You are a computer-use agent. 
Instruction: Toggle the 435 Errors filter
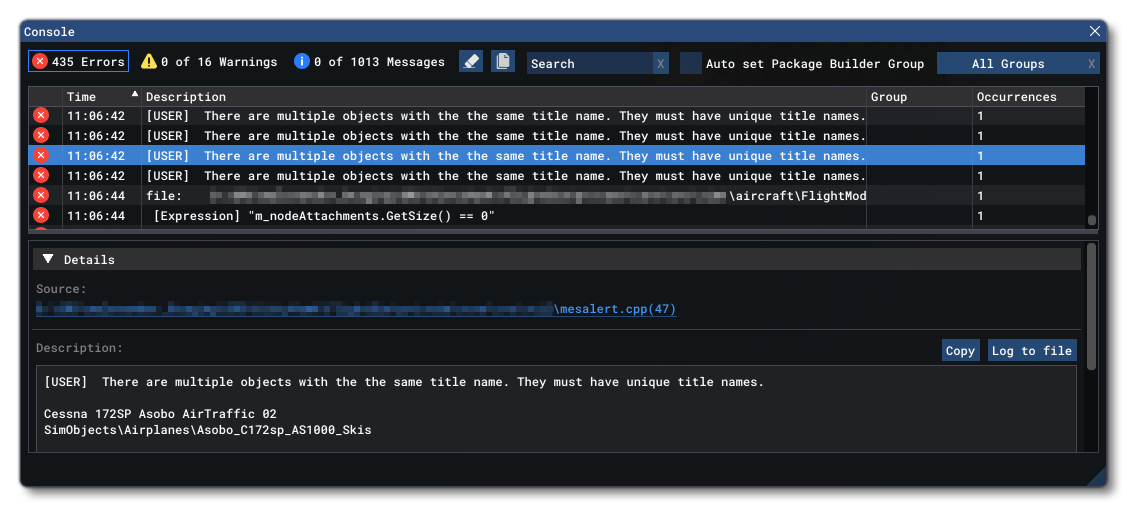point(78,62)
